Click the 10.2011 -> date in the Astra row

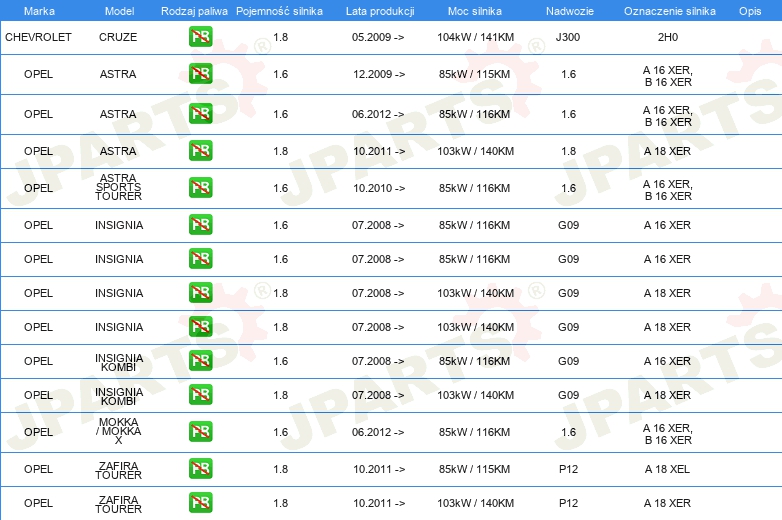pyautogui.click(x=379, y=151)
